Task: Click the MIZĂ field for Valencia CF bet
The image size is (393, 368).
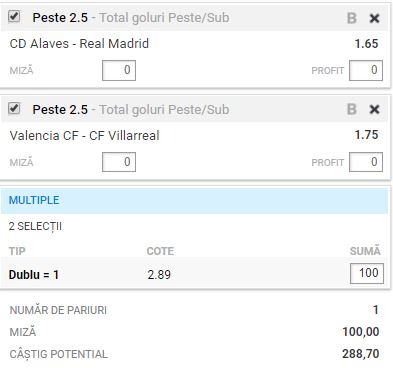Action: tap(119, 162)
